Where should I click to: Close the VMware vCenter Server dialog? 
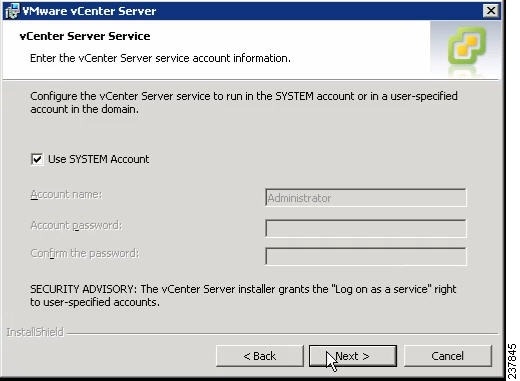point(491,11)
